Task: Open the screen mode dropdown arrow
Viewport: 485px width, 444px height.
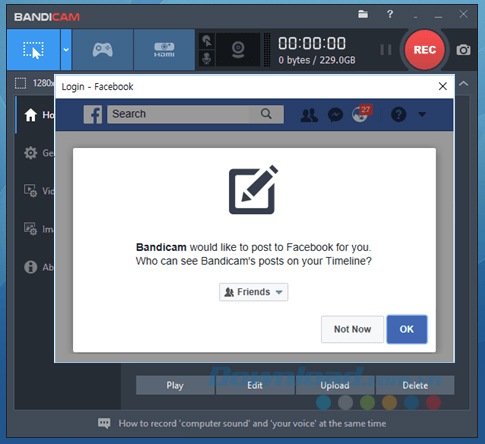Action: tap(66, 50)
